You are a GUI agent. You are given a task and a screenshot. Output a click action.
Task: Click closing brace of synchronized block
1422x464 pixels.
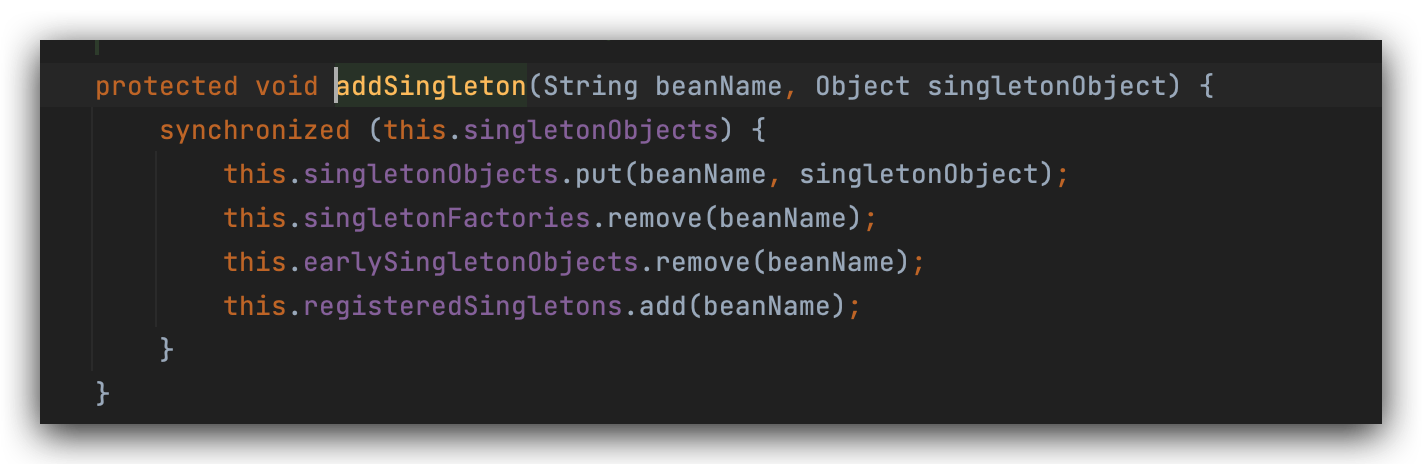(x=167, y=349)
